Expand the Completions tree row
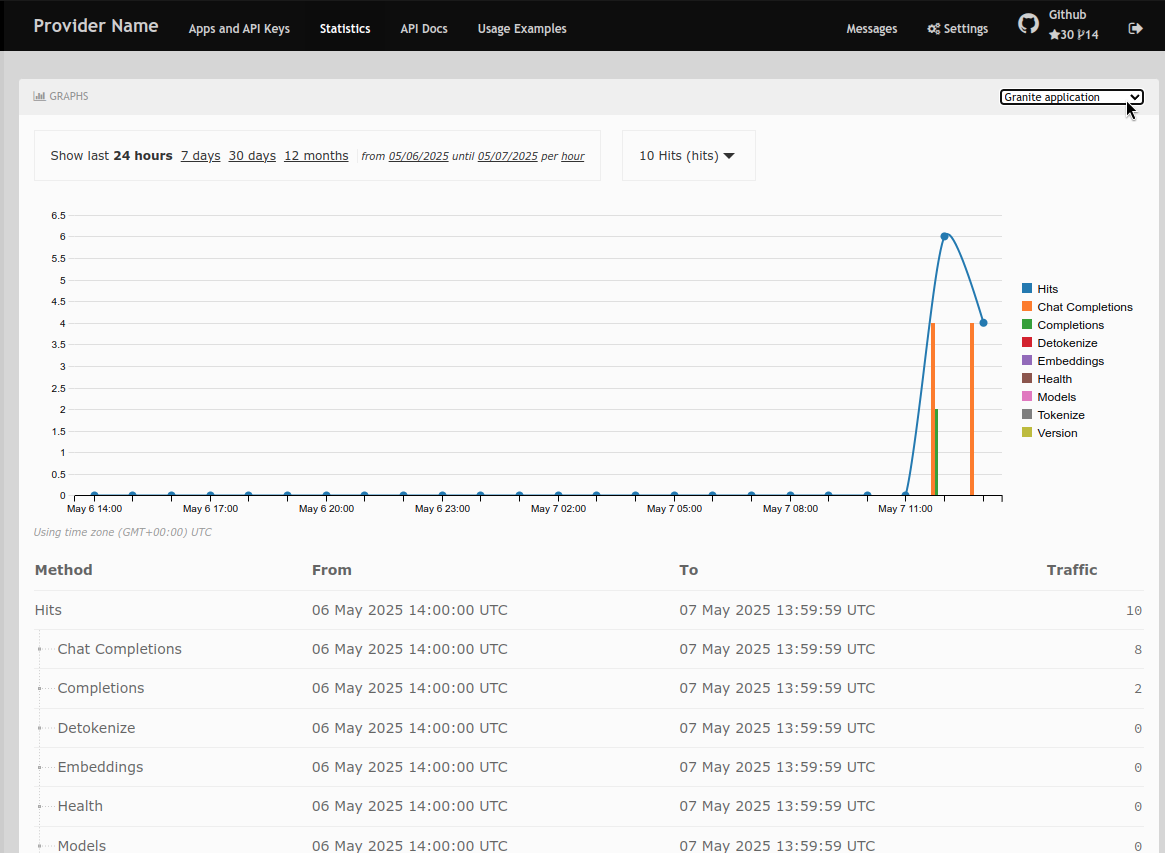Viewport: 1165px width, 853px height. [x=41, y=688]
